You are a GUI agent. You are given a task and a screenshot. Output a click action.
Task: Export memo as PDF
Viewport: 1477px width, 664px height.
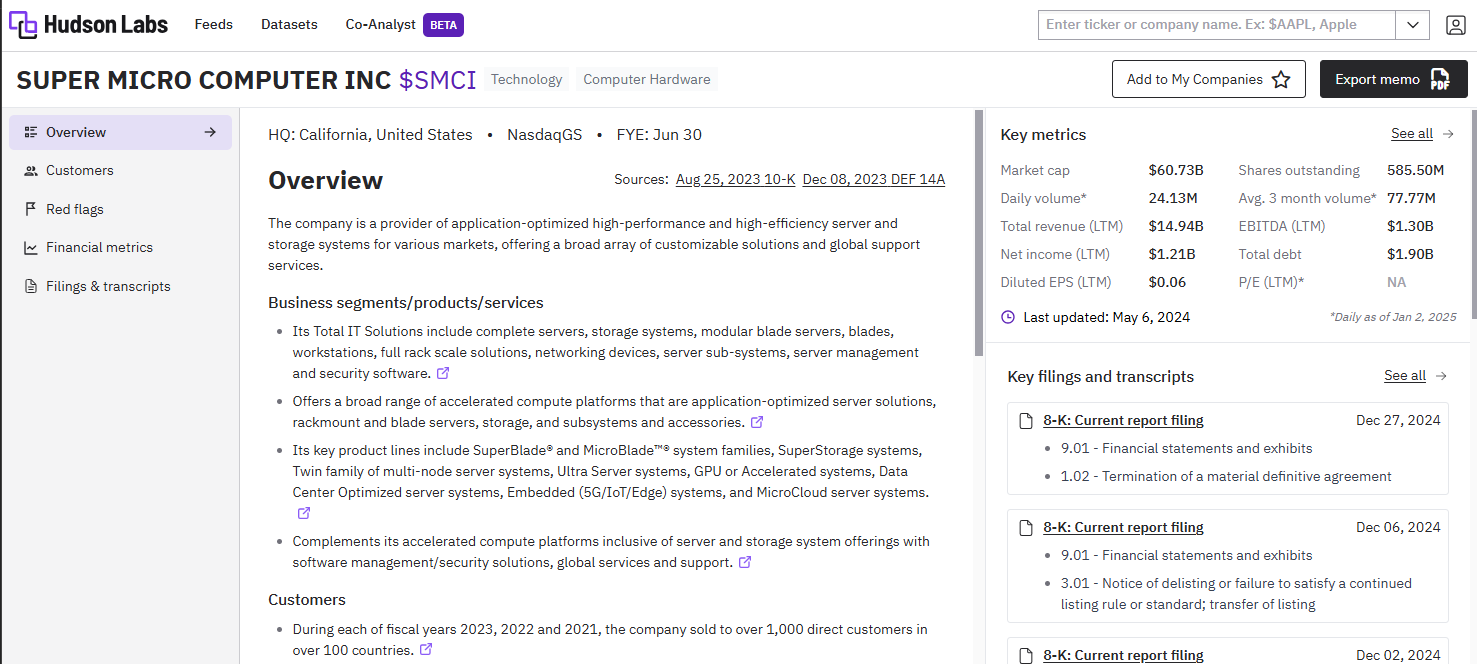click(1393, 79)
